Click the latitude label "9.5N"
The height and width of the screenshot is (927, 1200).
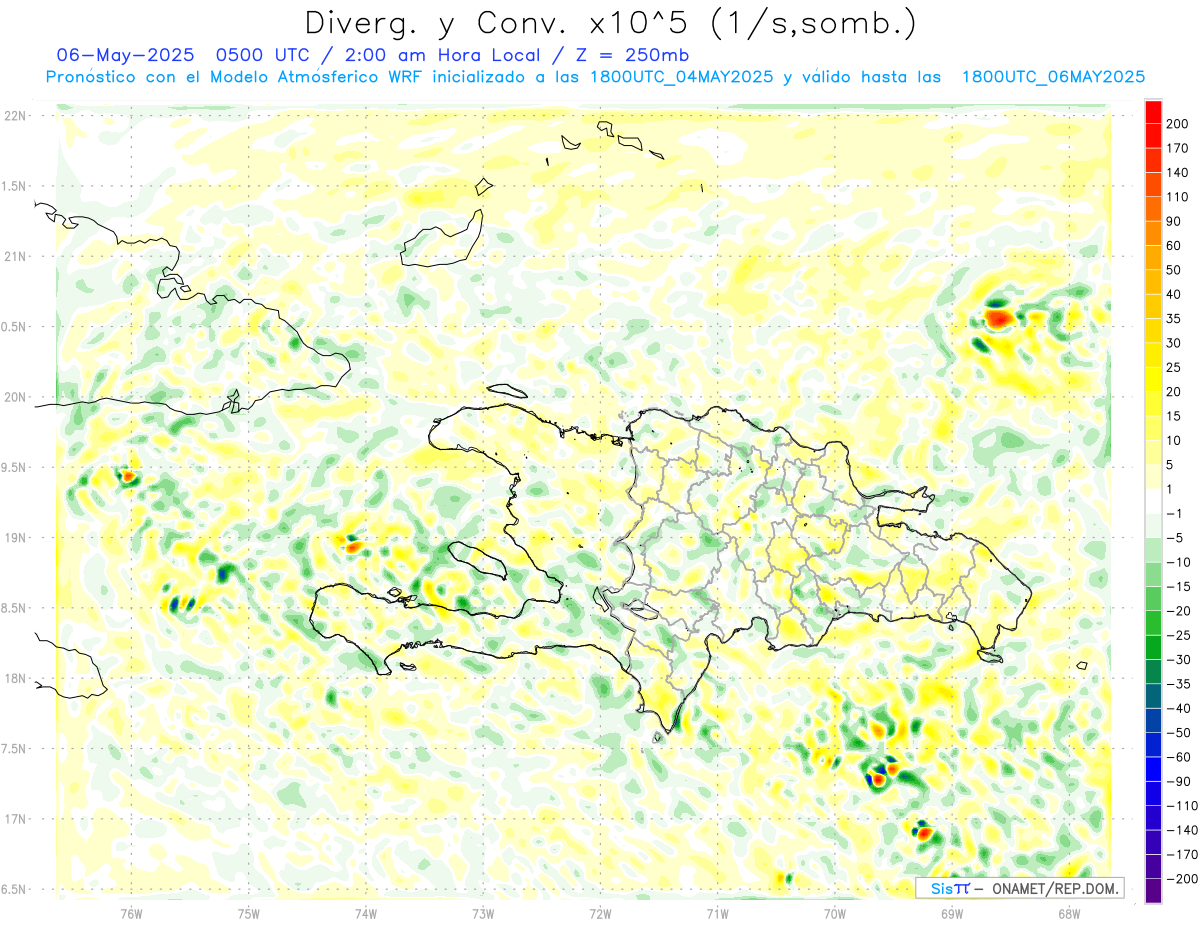click(x=14, y=467)
